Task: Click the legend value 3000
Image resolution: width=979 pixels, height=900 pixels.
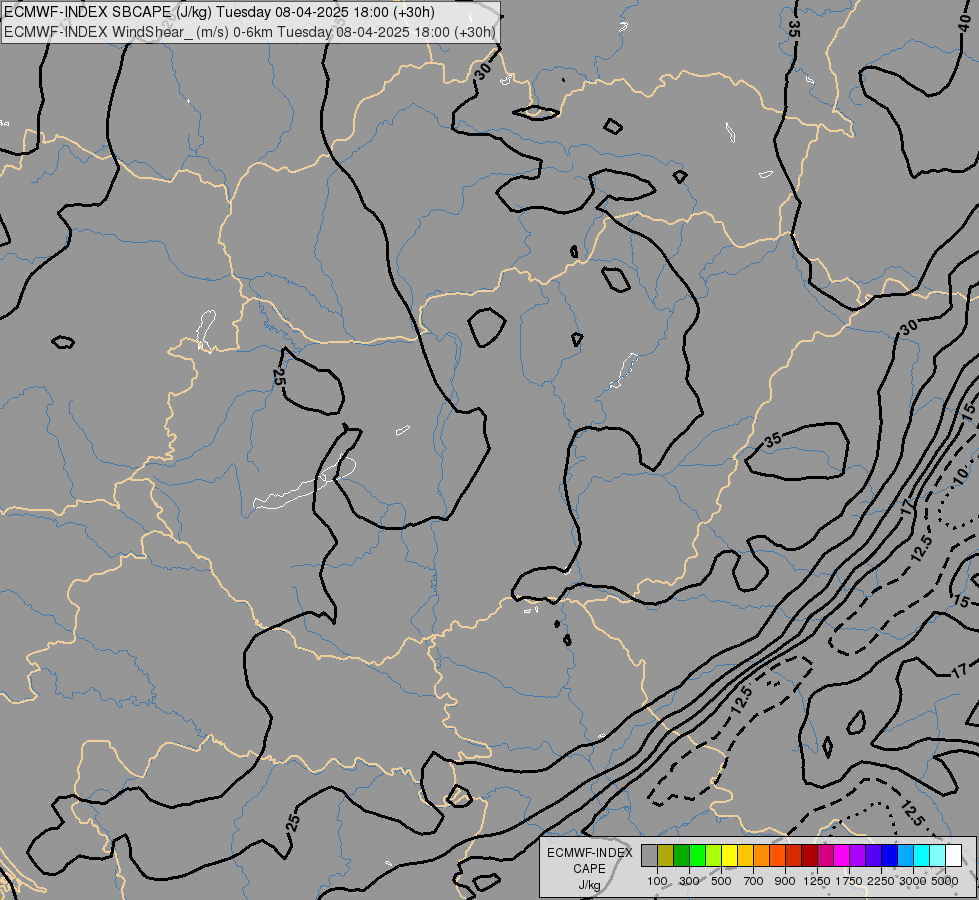Action: click(x=913, y=881)
